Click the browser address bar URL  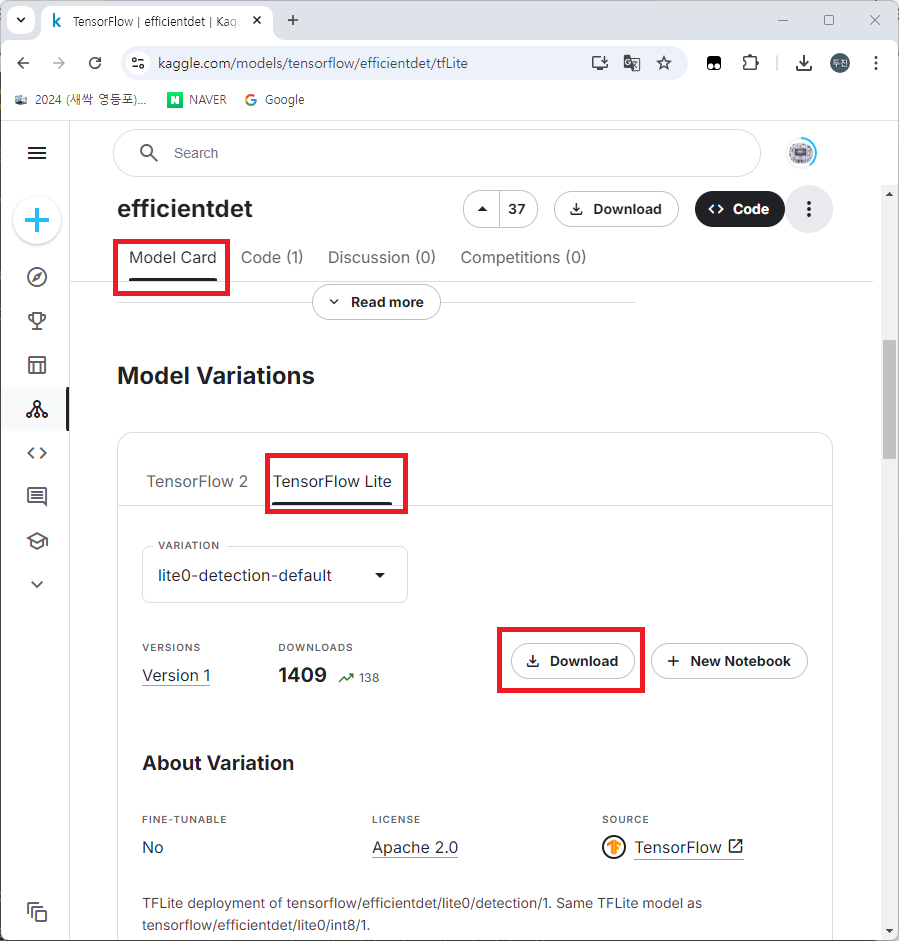point(313,63)
